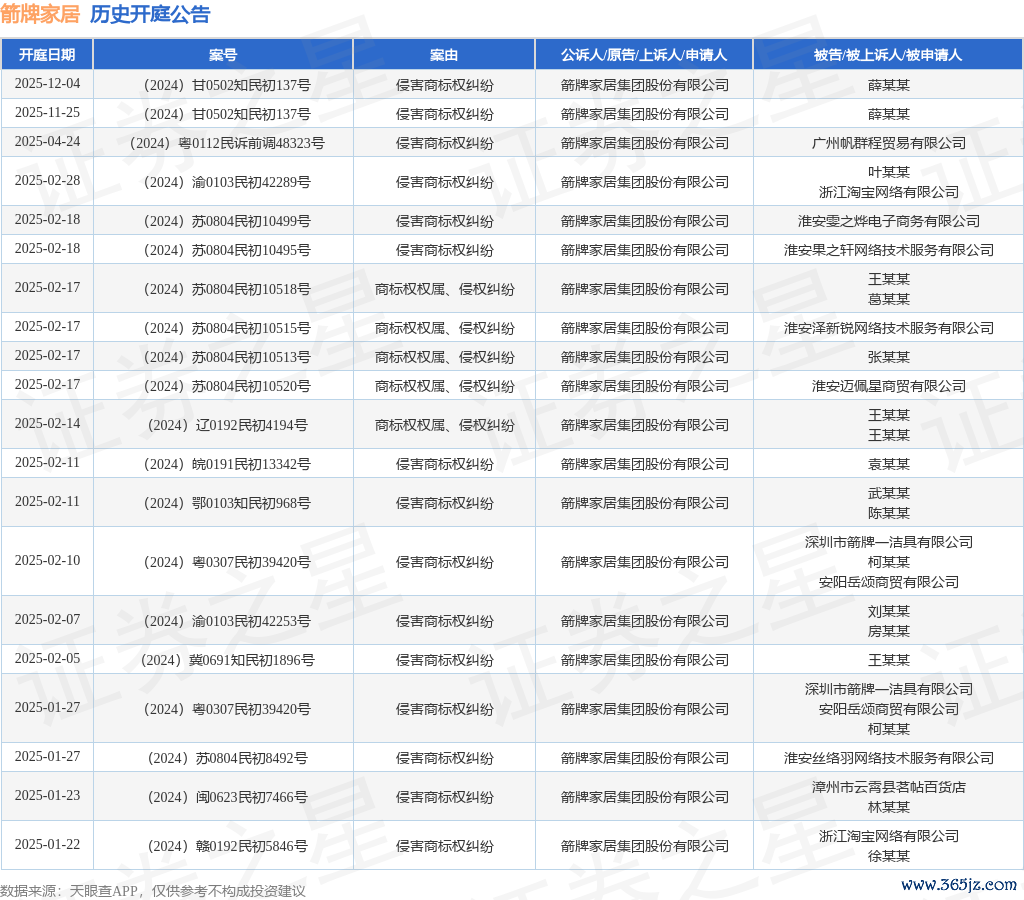Click the date 2025-01-23
Image resolution: width=1024 pixels, height=900 pixels.
(x=47, y=796)
